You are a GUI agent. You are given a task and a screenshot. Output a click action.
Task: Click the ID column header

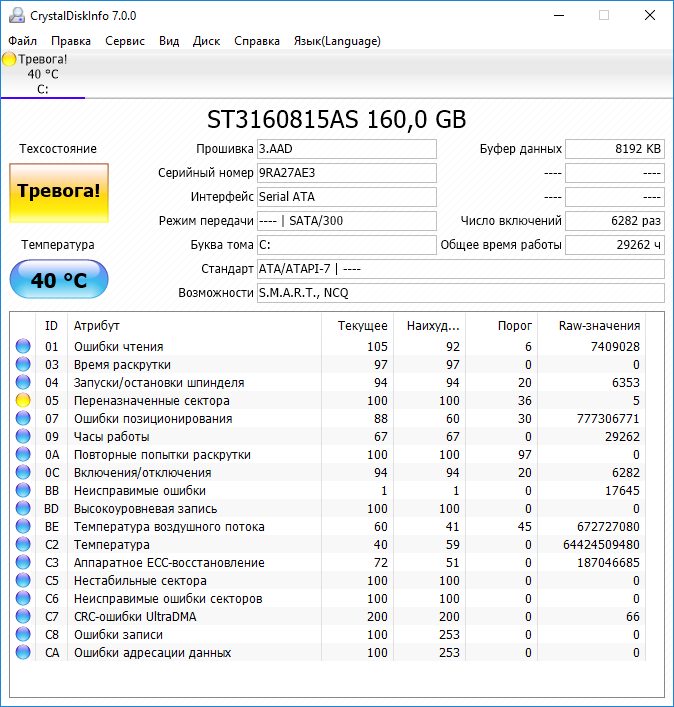point(51,326)
